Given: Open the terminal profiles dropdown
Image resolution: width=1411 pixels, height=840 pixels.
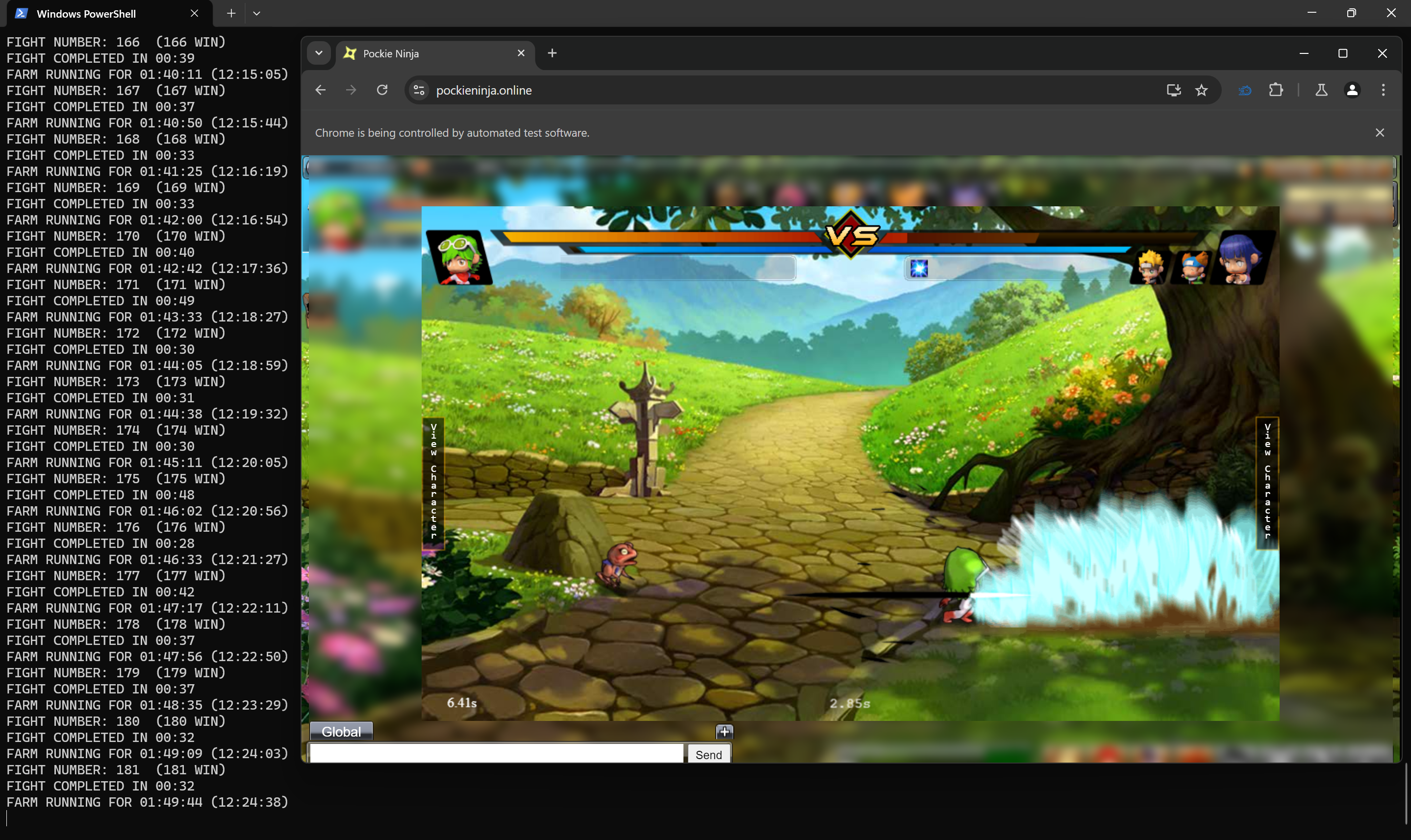Looking at the screenshot, I should [x=256, y=13].
